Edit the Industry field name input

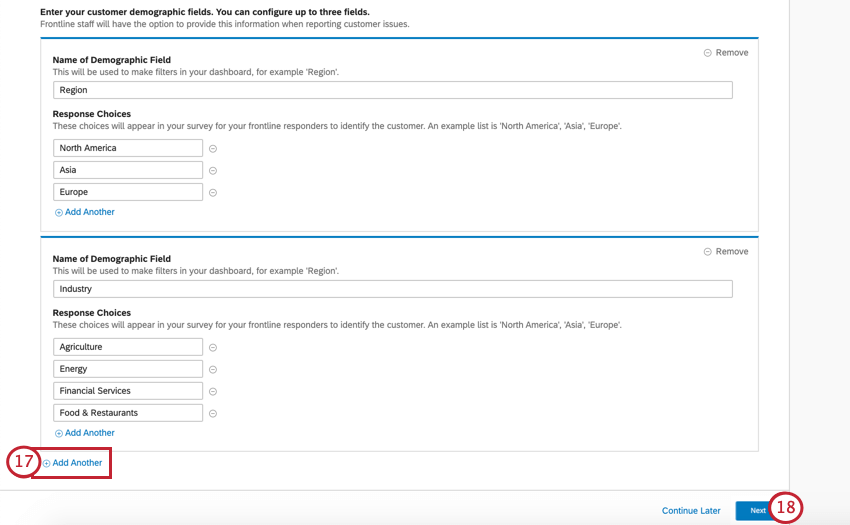tap(392, 289)
